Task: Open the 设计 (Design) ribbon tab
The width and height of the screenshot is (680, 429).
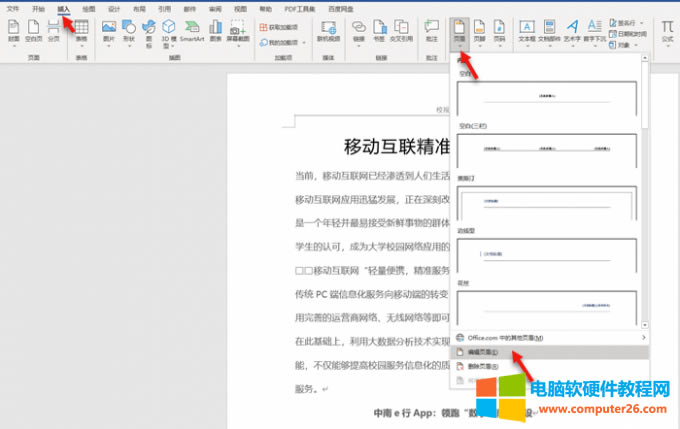Action: click(x=114, y=8)
